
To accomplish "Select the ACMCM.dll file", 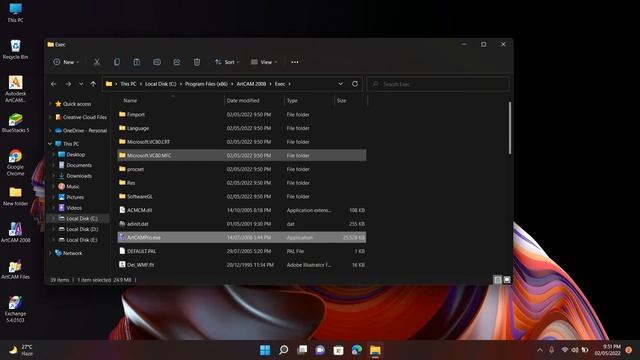I will pyautogui.click(x=242, y=210).
